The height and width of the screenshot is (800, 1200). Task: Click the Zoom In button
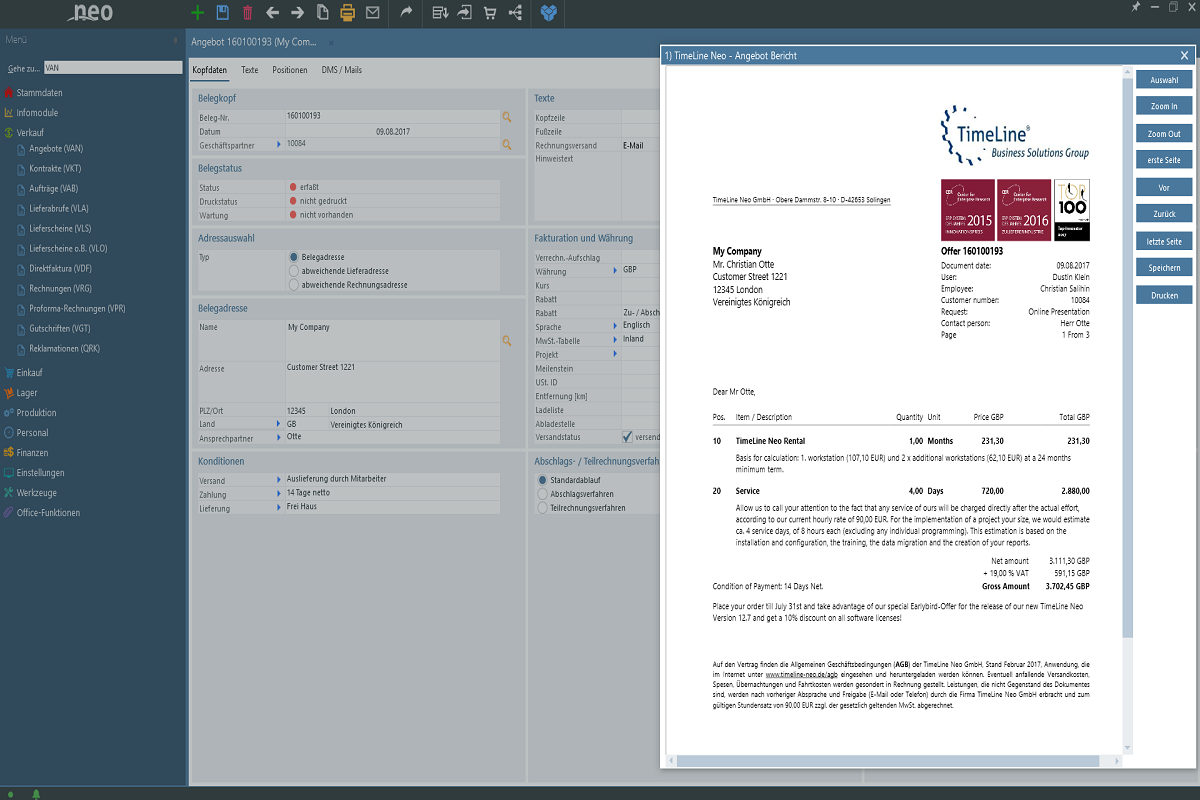coord(1163,106)
